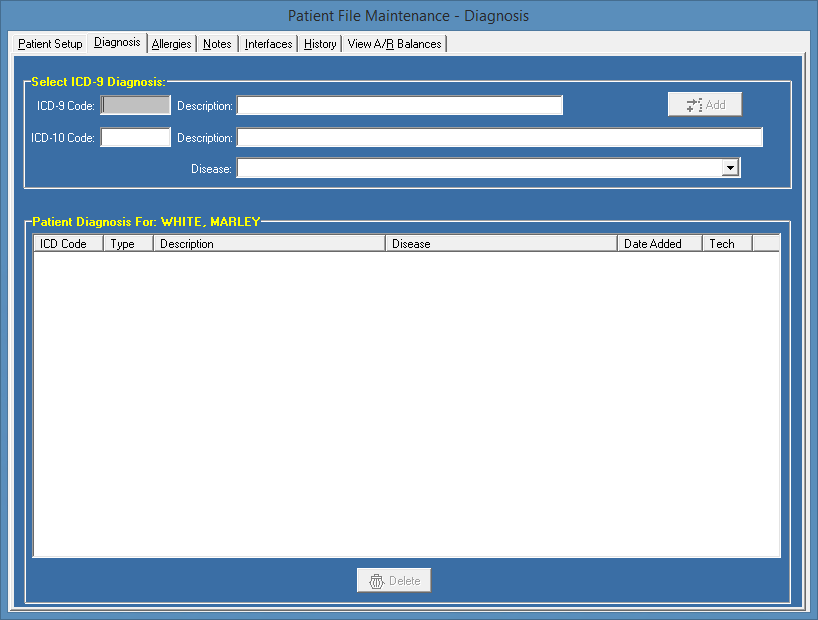Open the Patient Setup tab

click(x=50, y=44)
